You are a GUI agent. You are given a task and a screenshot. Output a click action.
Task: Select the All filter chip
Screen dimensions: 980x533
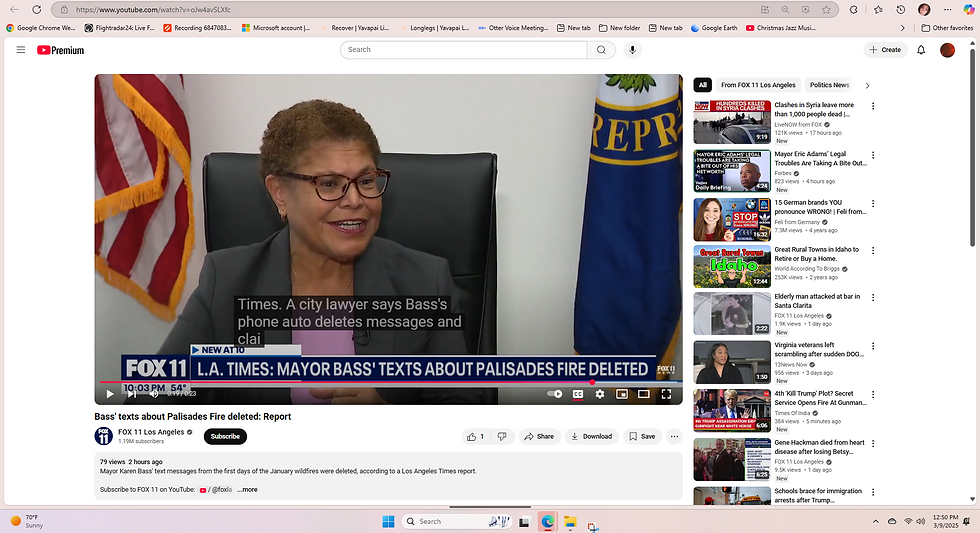702,85
